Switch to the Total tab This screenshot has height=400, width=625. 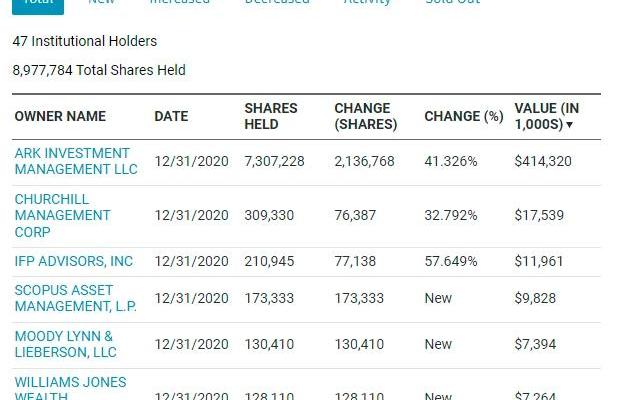(38, 3)
